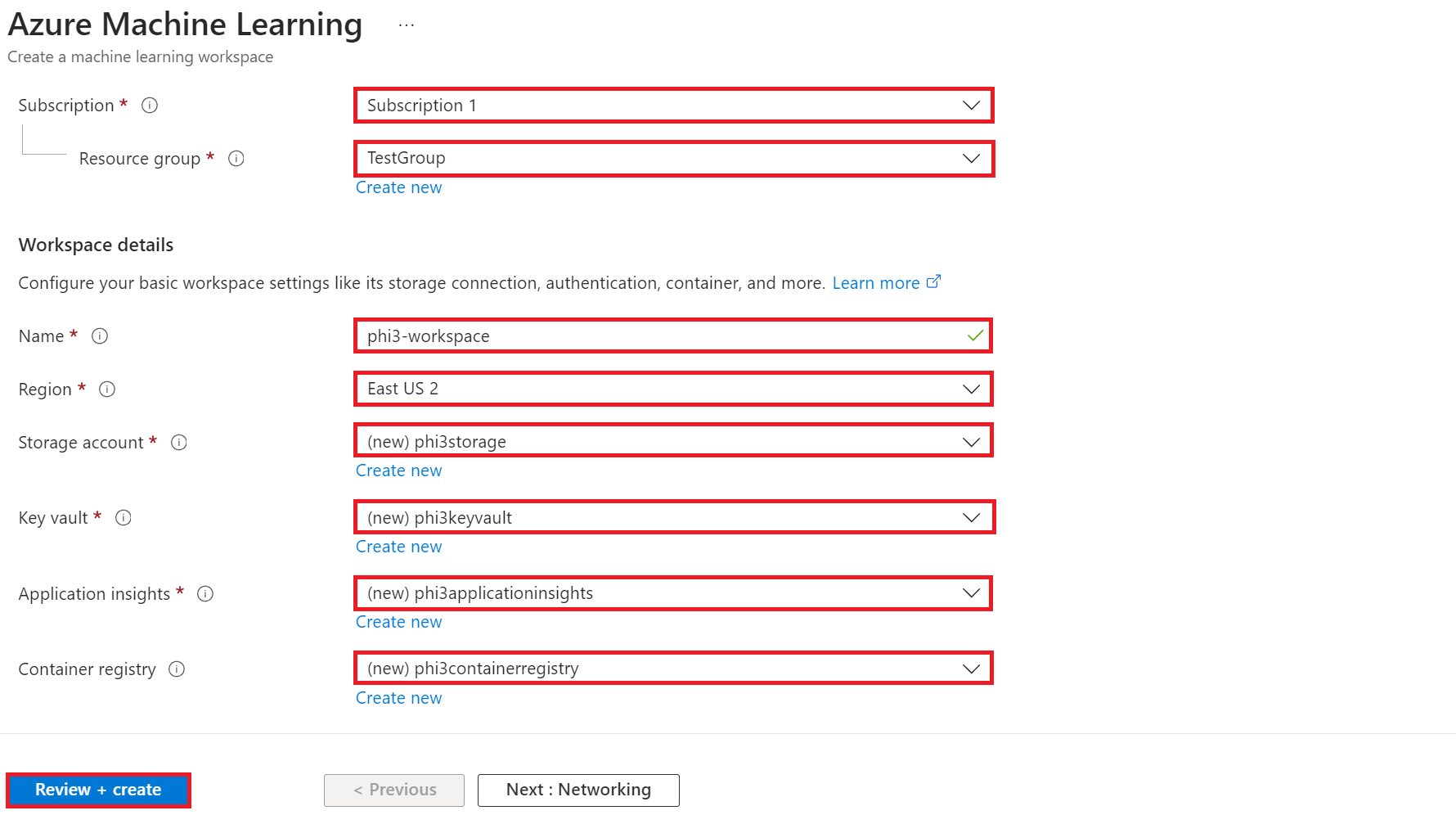Click the Workspace details heading text
Viewport: 1456px width, 815px height.
pos(96,245)
